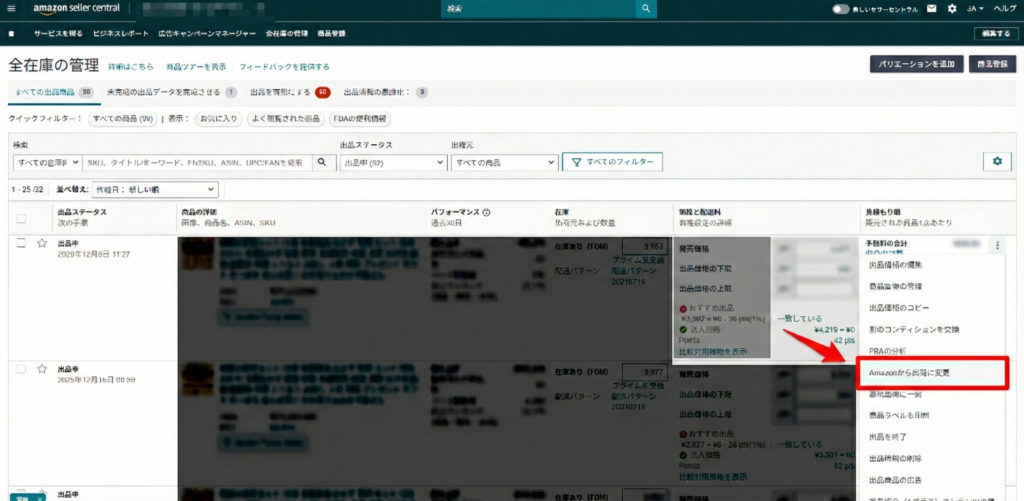This screenshot has height=501, width=1024.
Task: Check the first listing's row checkbox
Action: pos(21,243)
